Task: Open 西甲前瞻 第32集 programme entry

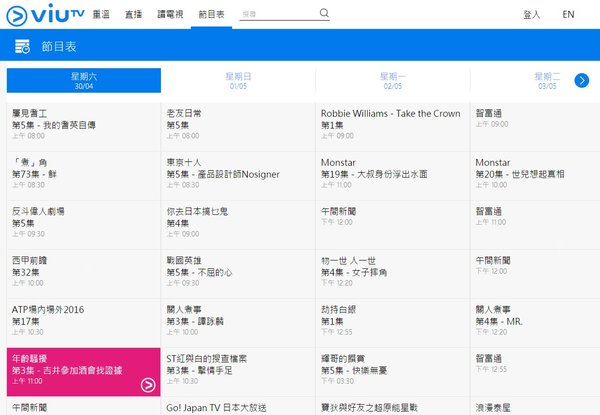Action: pyautogui.click(x=84, y=274)
